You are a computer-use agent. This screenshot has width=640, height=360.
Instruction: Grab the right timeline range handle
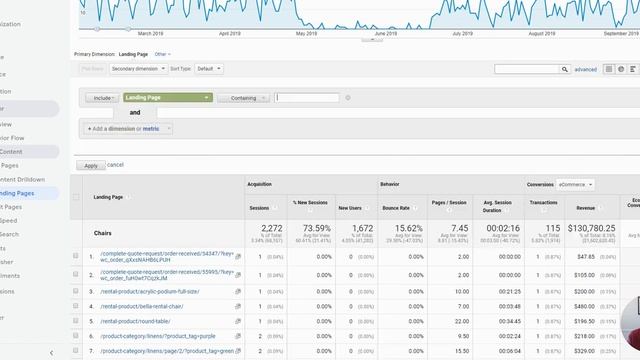click(128, 29)
